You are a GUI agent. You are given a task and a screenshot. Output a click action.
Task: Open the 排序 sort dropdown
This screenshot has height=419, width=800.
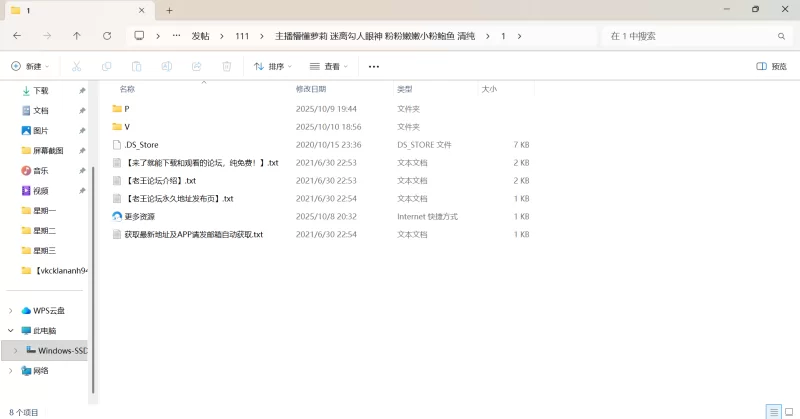(x=273, y=66)
